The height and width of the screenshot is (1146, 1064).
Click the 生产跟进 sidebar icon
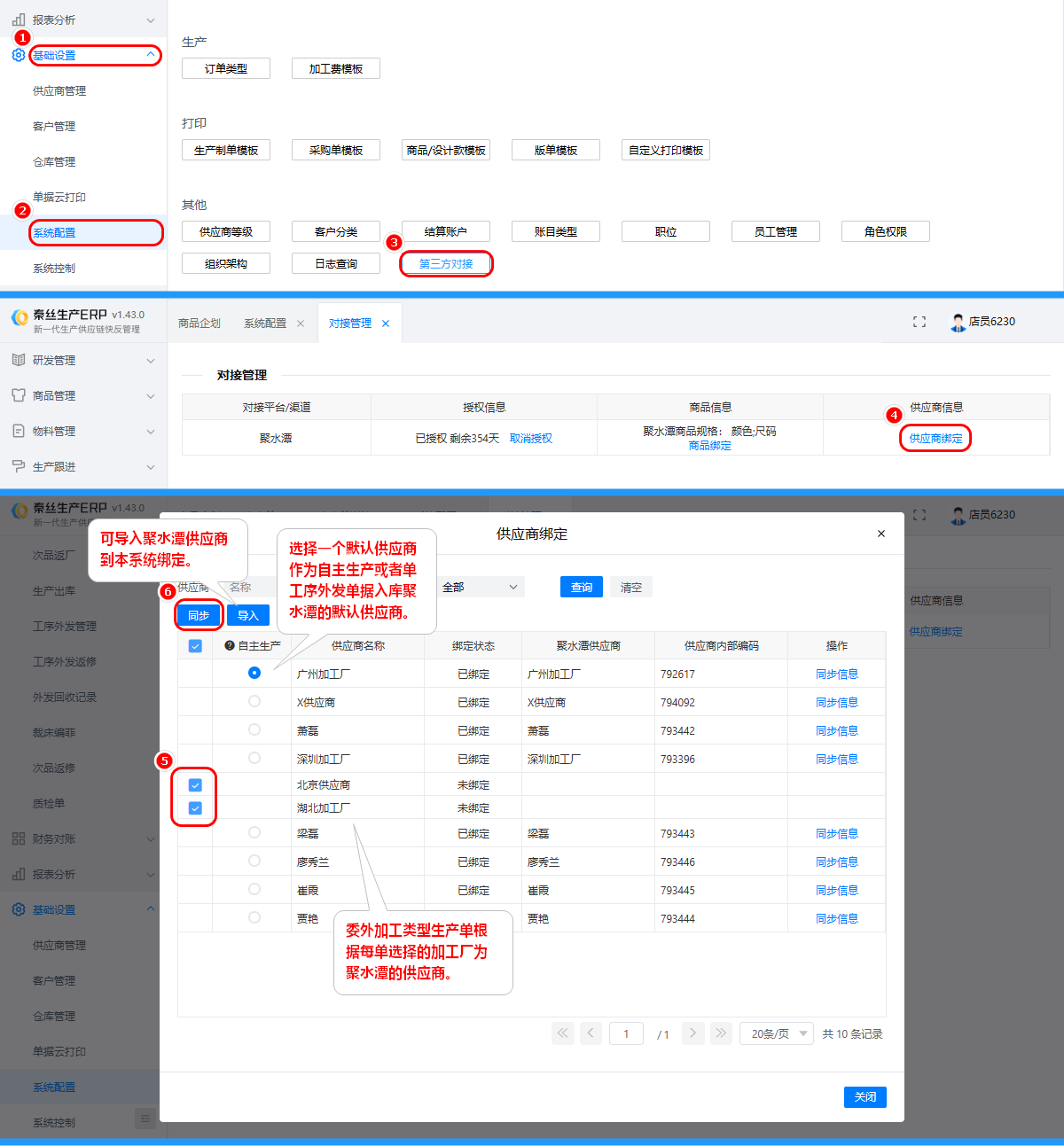19,466
